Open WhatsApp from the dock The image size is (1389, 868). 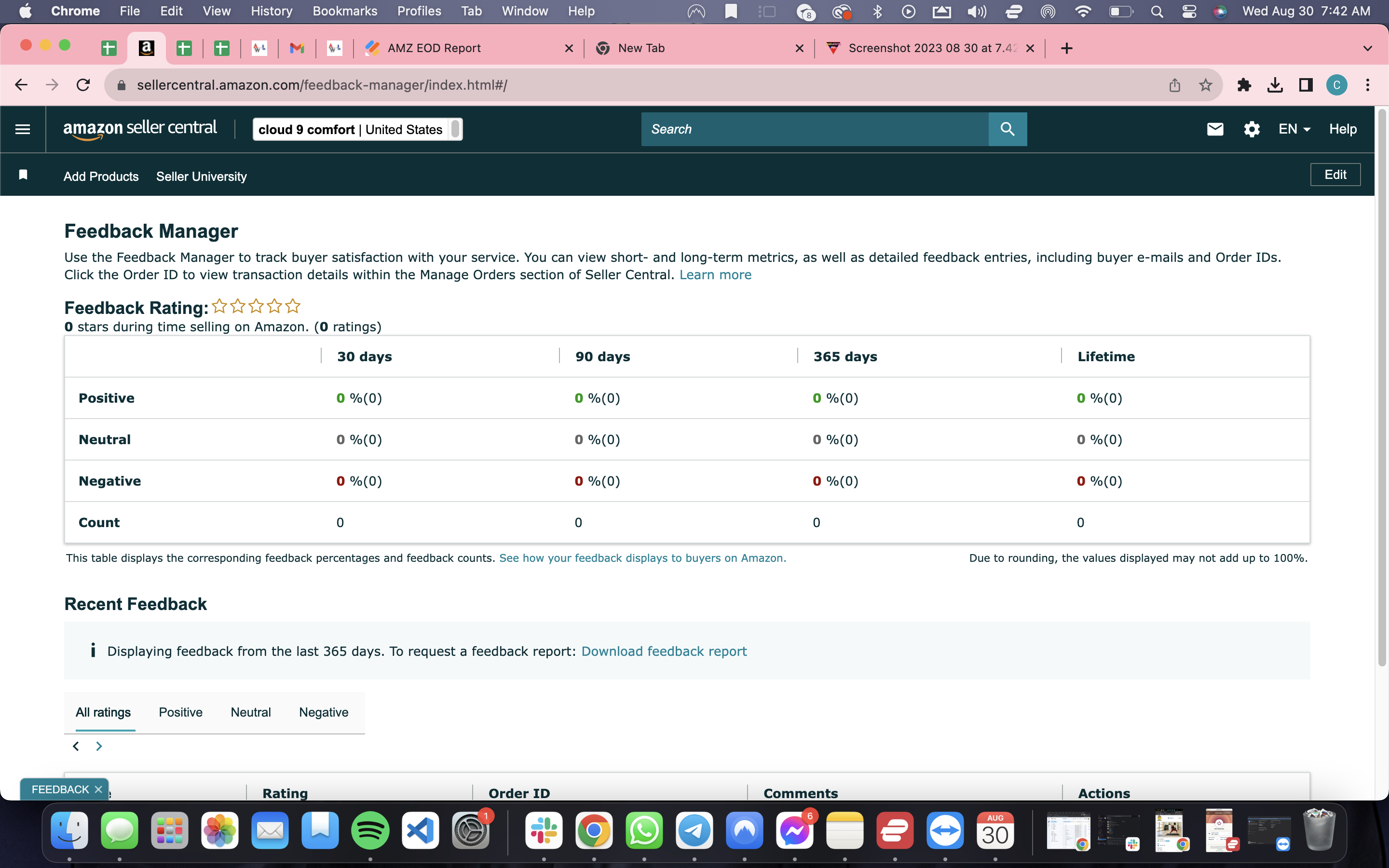click(644, 830)
